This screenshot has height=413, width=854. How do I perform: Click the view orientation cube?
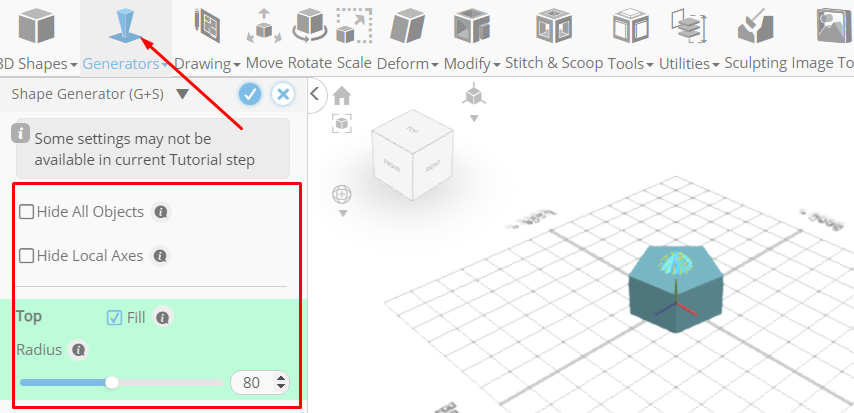click(x=412, y=154)
